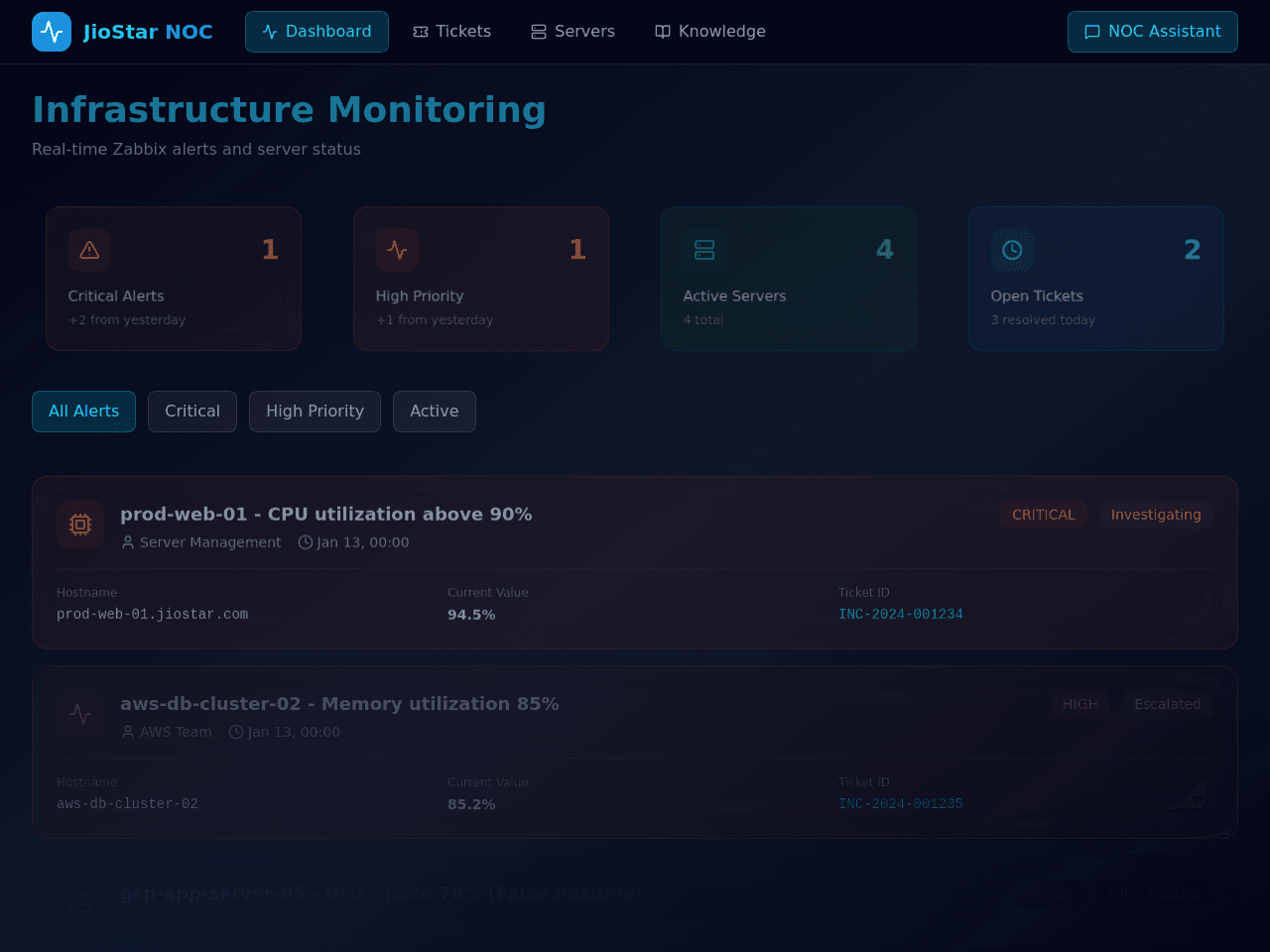This screenshot has width=1270, height=952.
Task: Click the HIGH severity badge
Action: tap(1080, 704)
